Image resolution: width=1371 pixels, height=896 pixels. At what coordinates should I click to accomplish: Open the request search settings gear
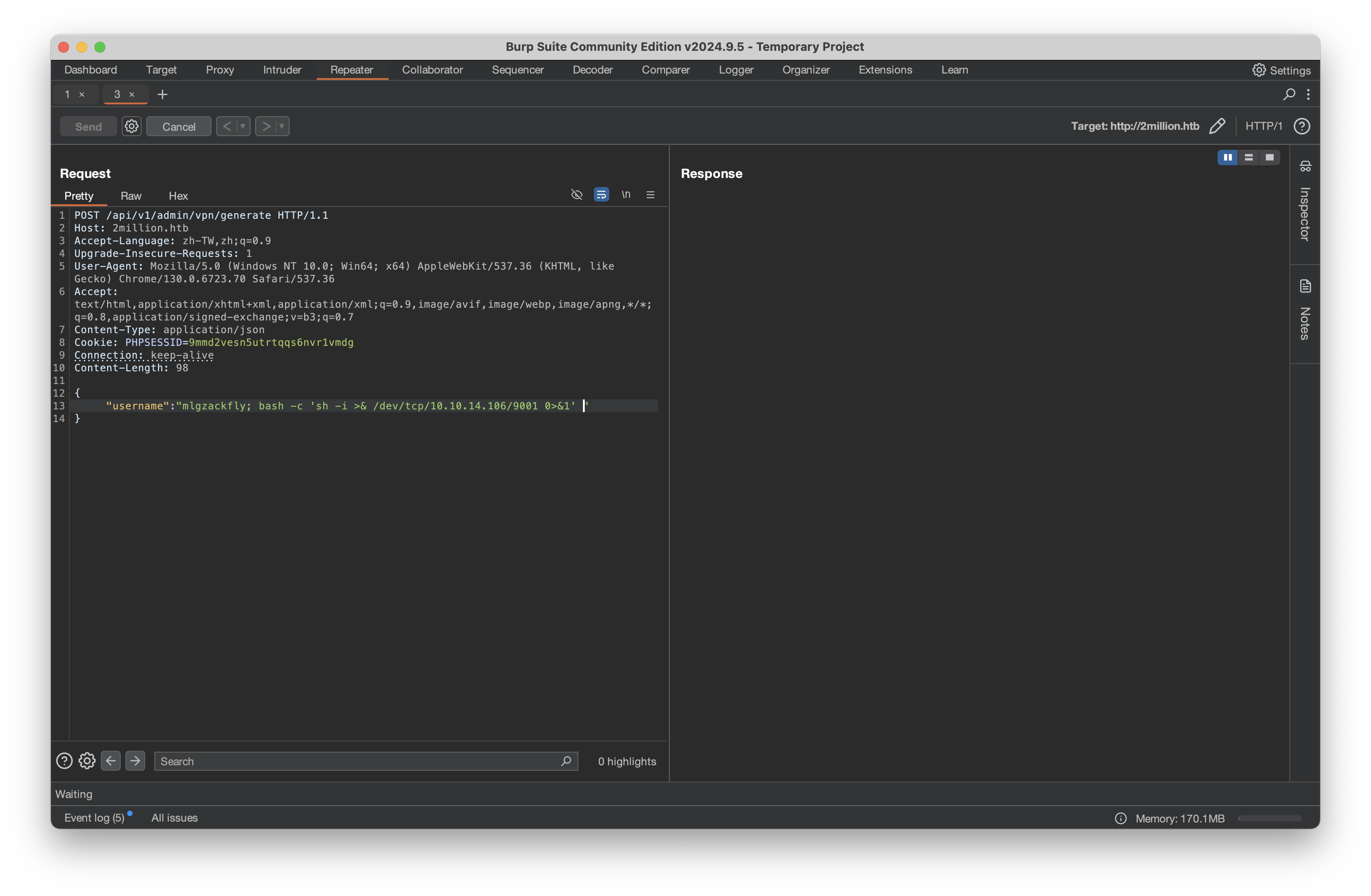[x=87, y=761]
